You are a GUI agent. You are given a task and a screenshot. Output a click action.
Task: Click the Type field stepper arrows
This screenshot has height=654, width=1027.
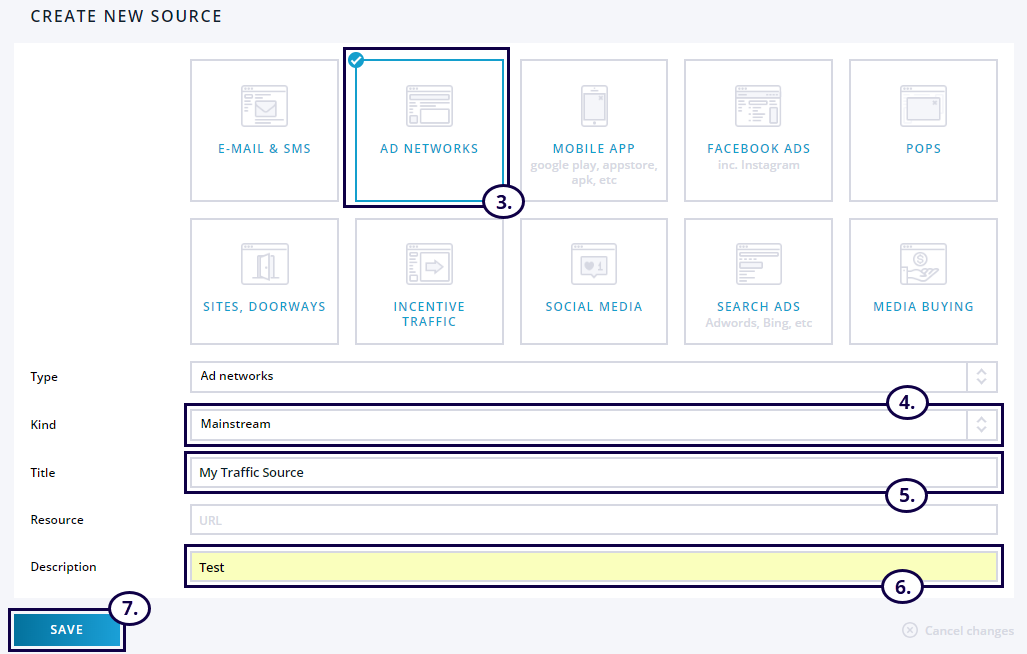(x=981, y=376)
